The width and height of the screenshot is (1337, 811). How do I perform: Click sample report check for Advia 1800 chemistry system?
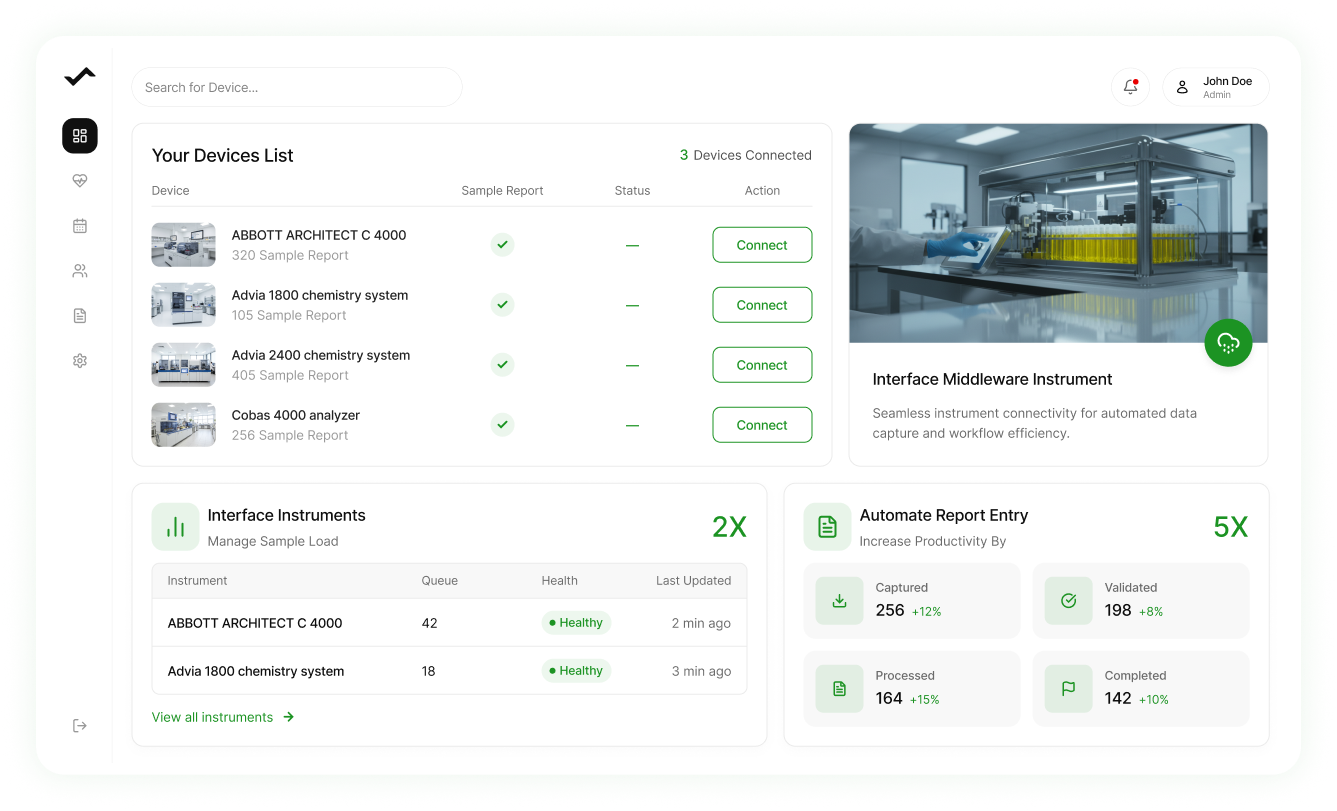[503, 305]
